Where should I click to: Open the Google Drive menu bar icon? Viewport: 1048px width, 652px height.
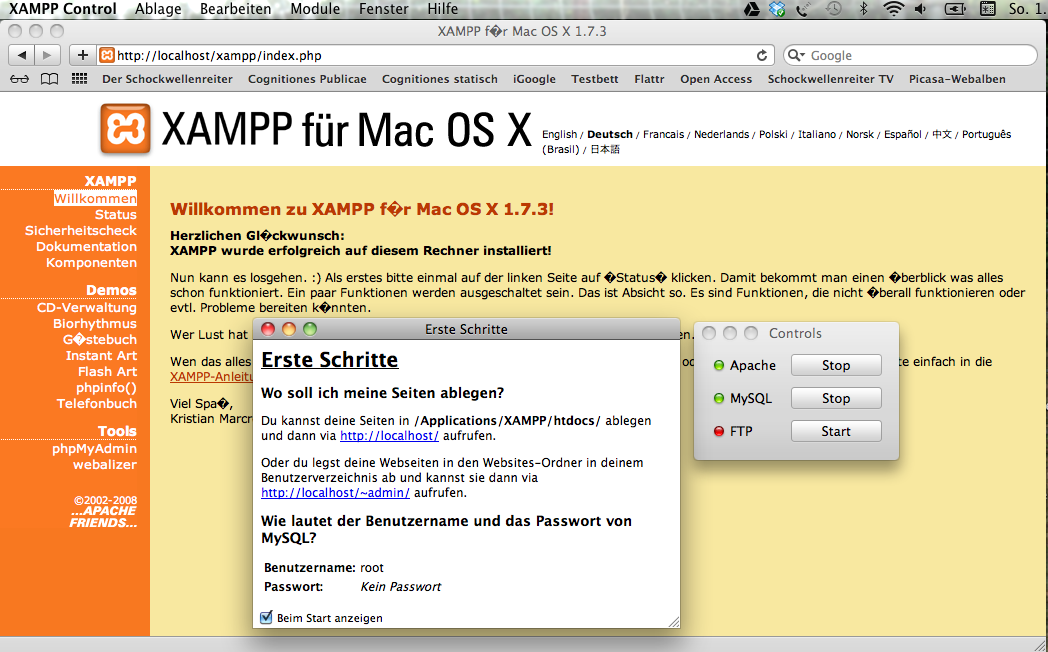(x=752, y=9)
